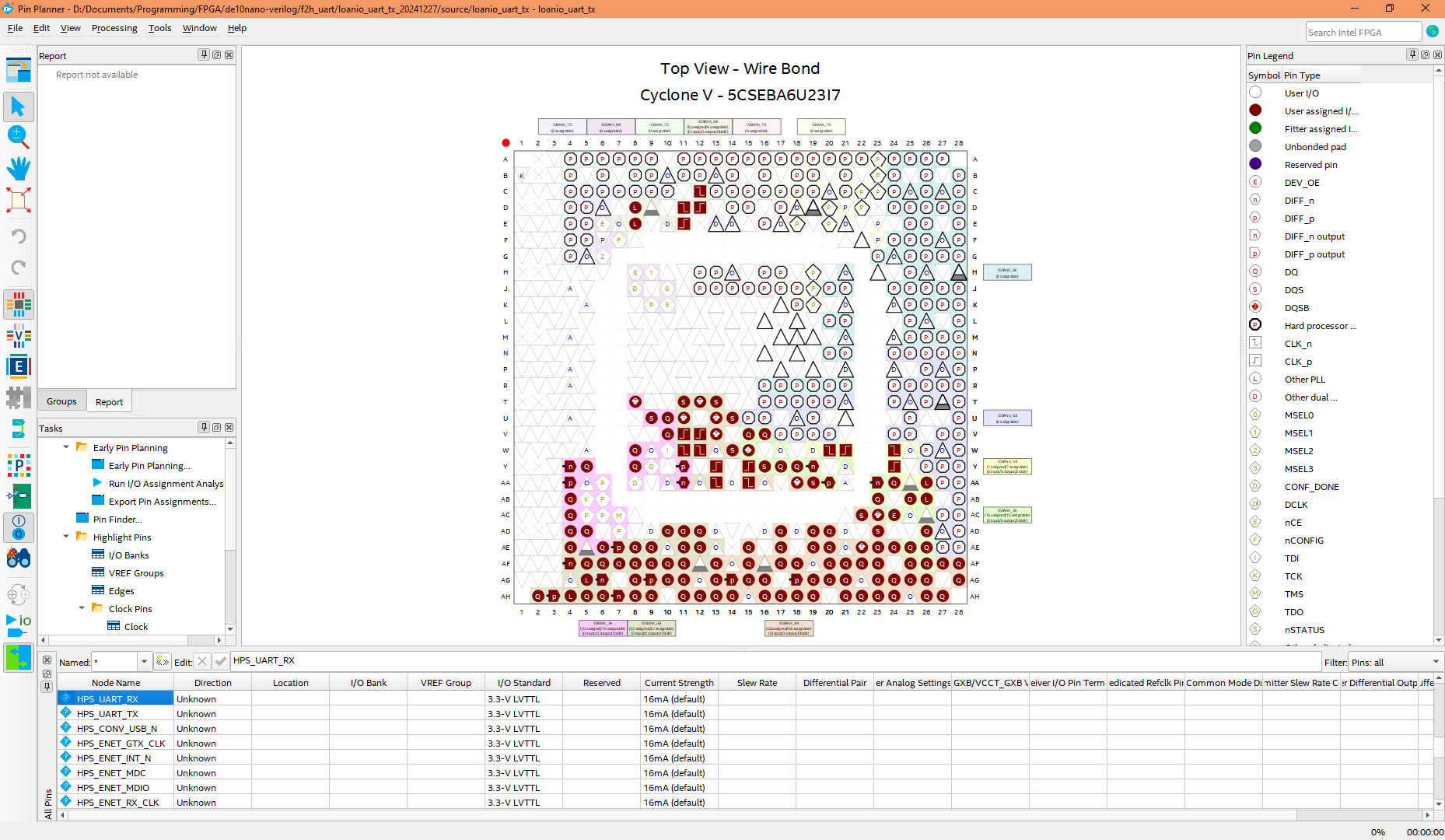Run I/O Assignment Analysis task
This screenshot has width=1445, height=840.
coord(165,484)
